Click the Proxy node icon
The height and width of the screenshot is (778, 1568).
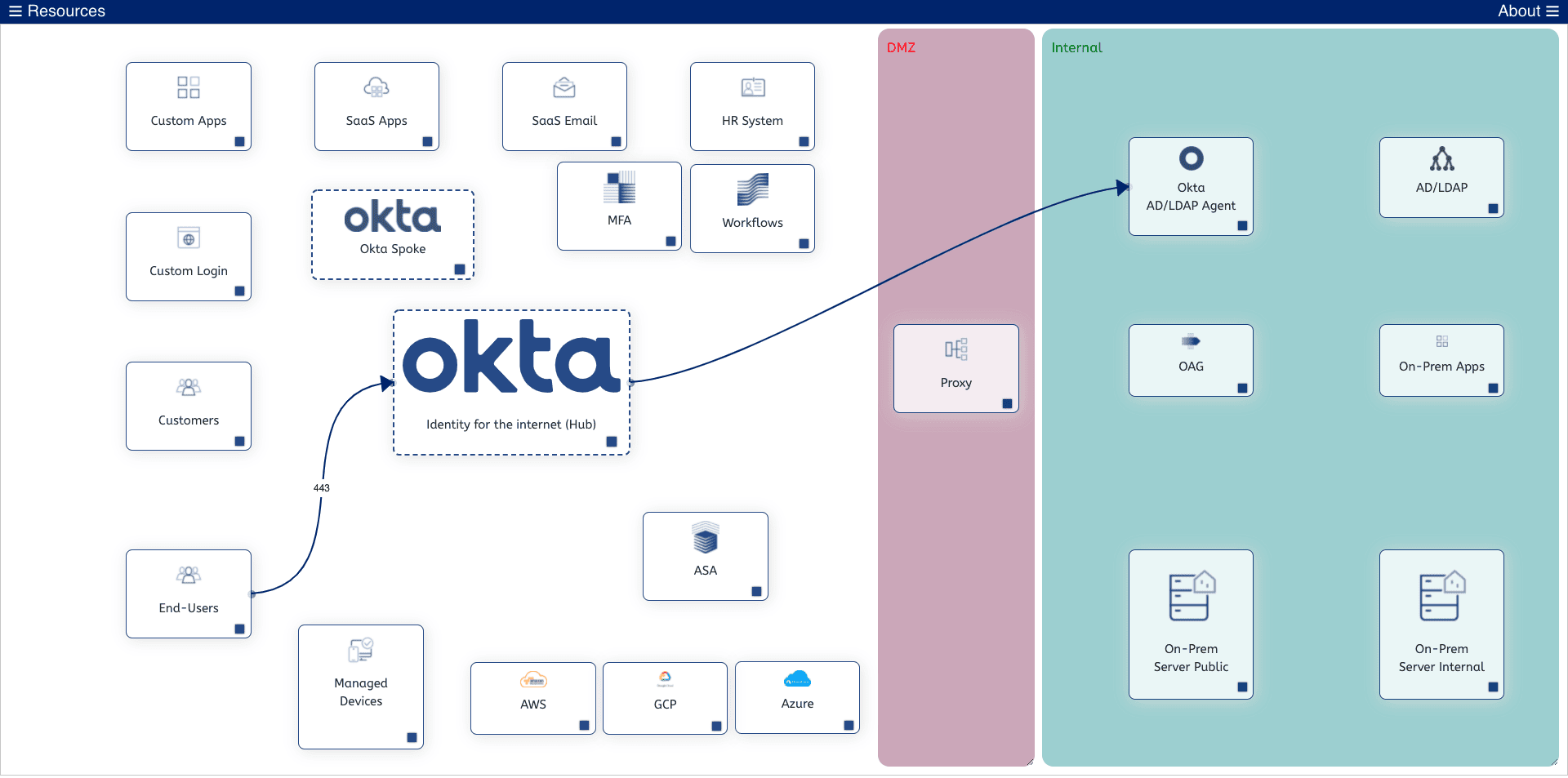click(956, 349)
